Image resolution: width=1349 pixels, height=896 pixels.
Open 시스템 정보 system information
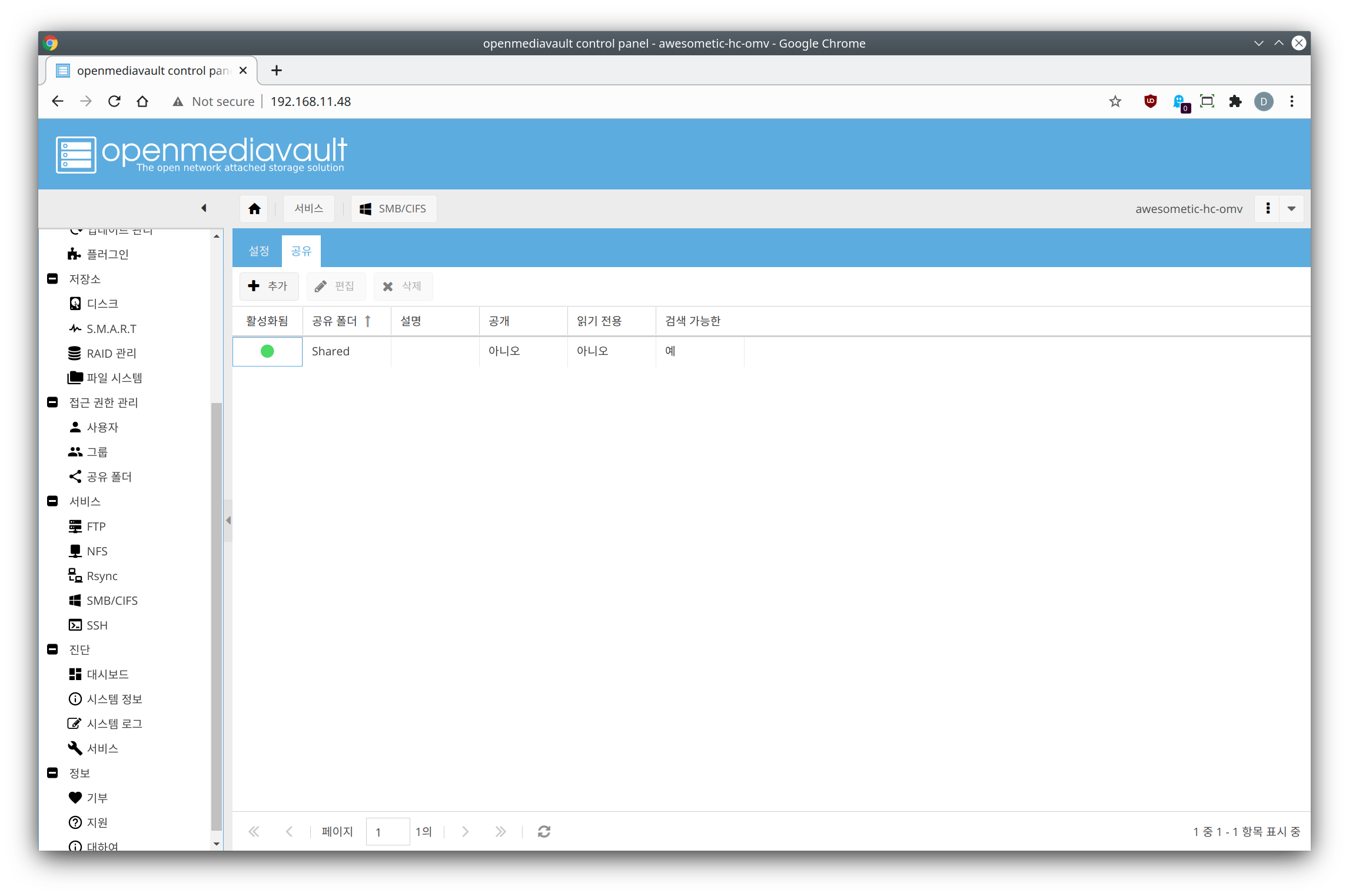click(106, 699)
